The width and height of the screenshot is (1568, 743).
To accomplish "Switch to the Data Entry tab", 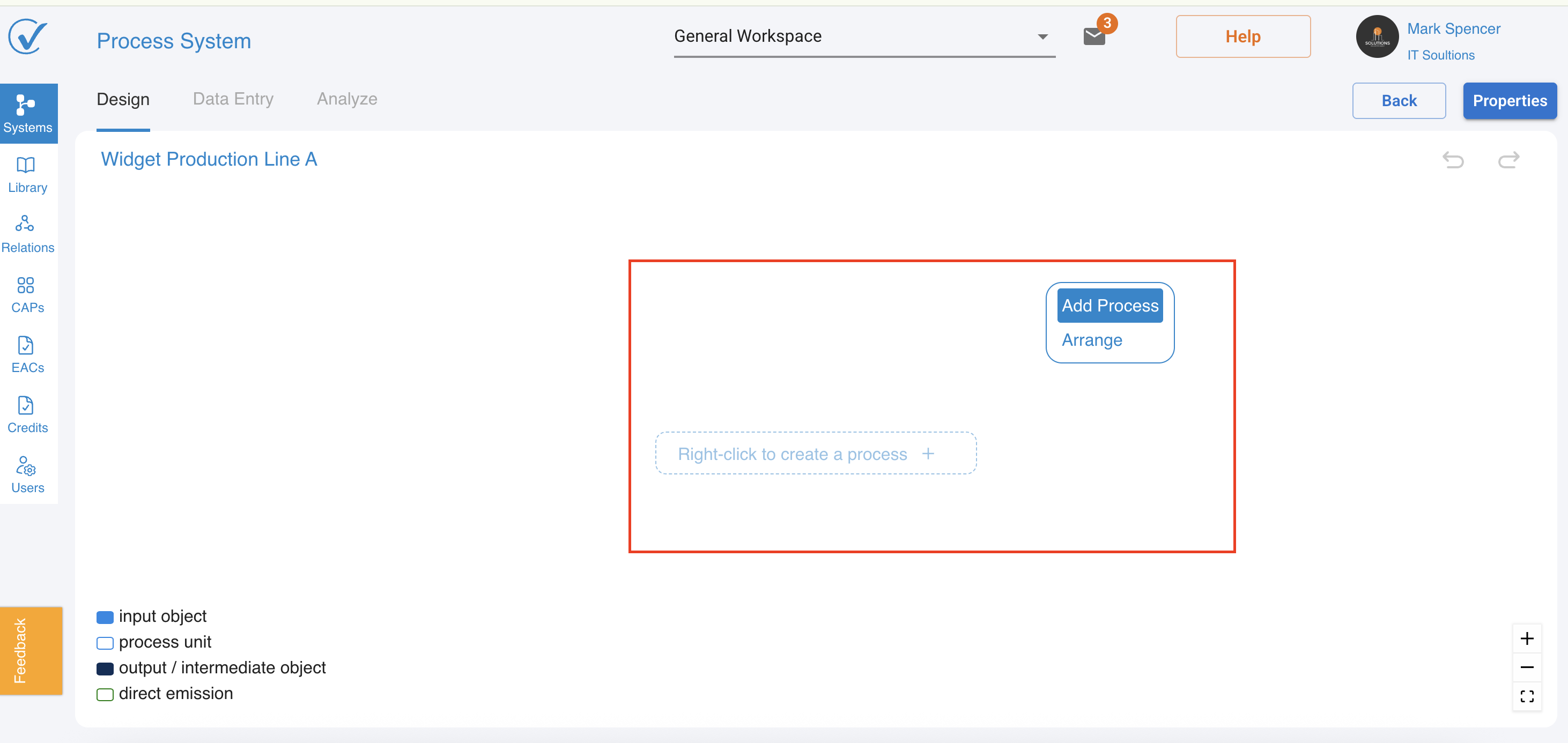I will [x=233, y=99].
